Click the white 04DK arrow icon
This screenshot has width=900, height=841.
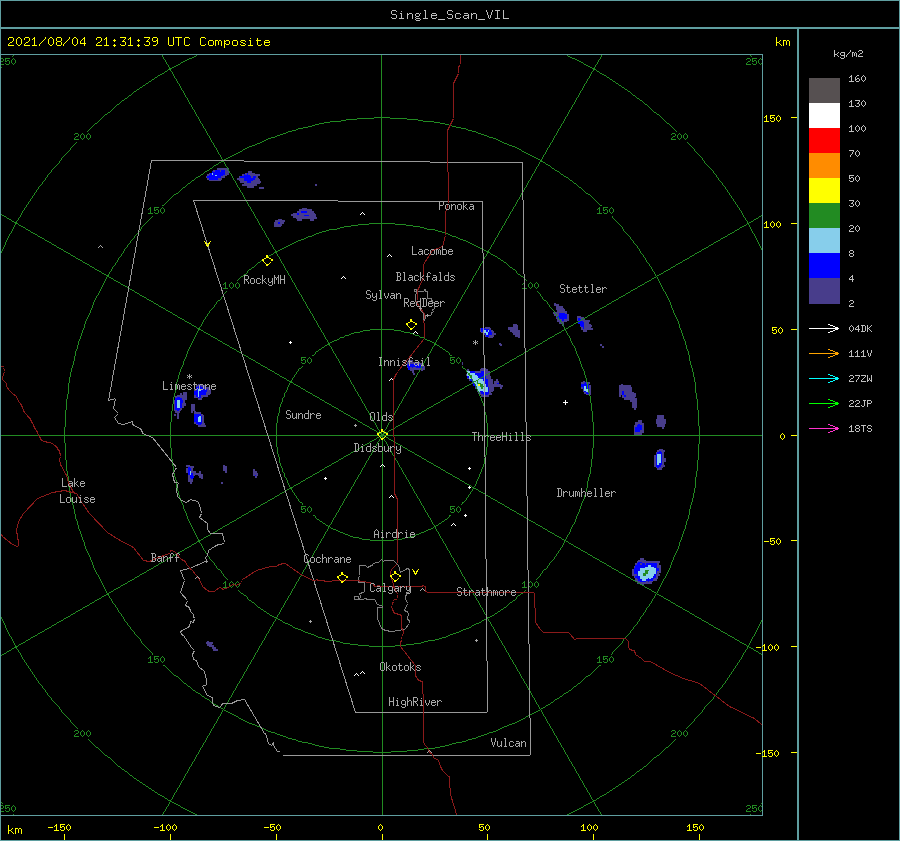pyautogui.click(x=824, y=328)
